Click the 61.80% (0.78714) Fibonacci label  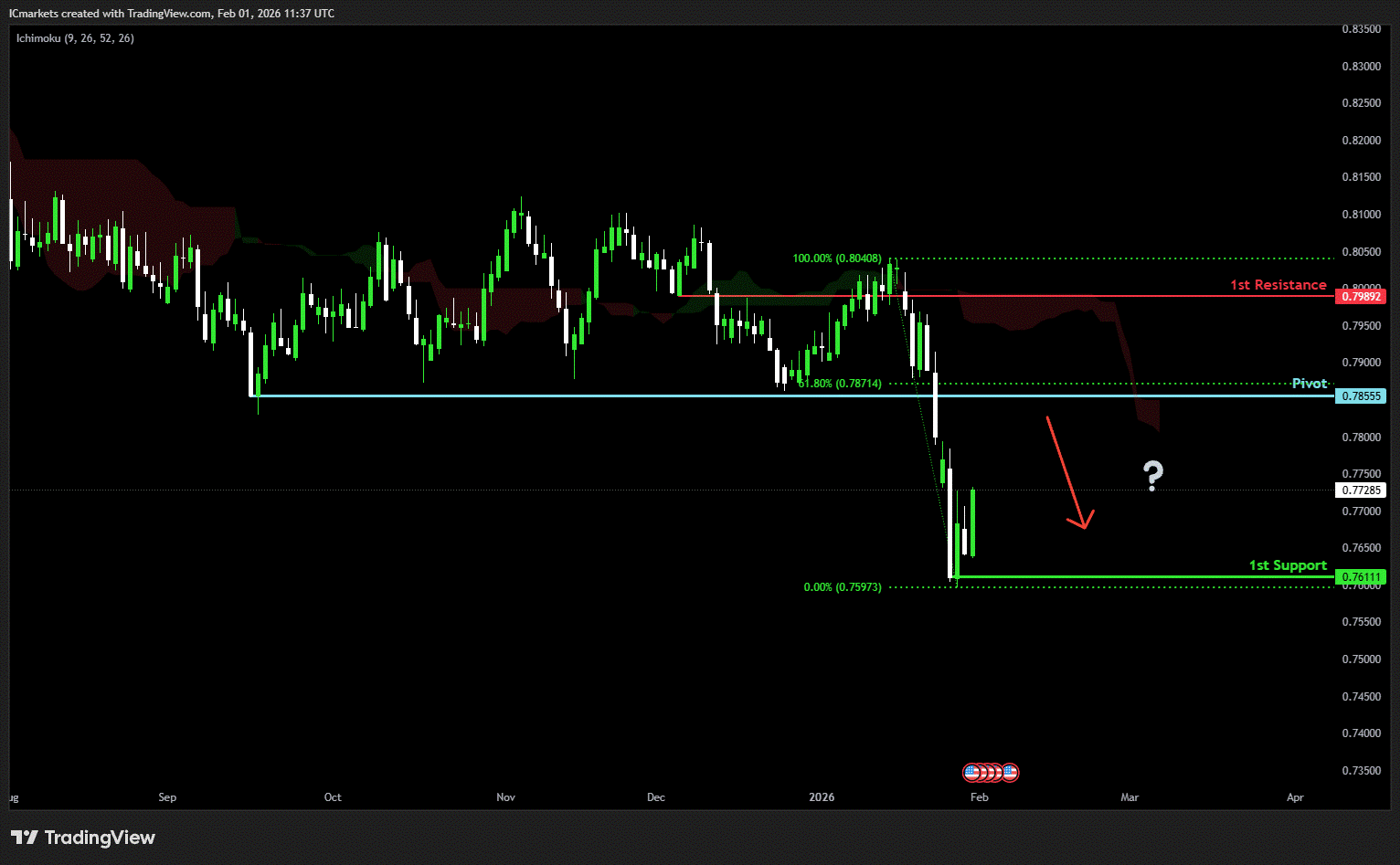pos(840,384)
